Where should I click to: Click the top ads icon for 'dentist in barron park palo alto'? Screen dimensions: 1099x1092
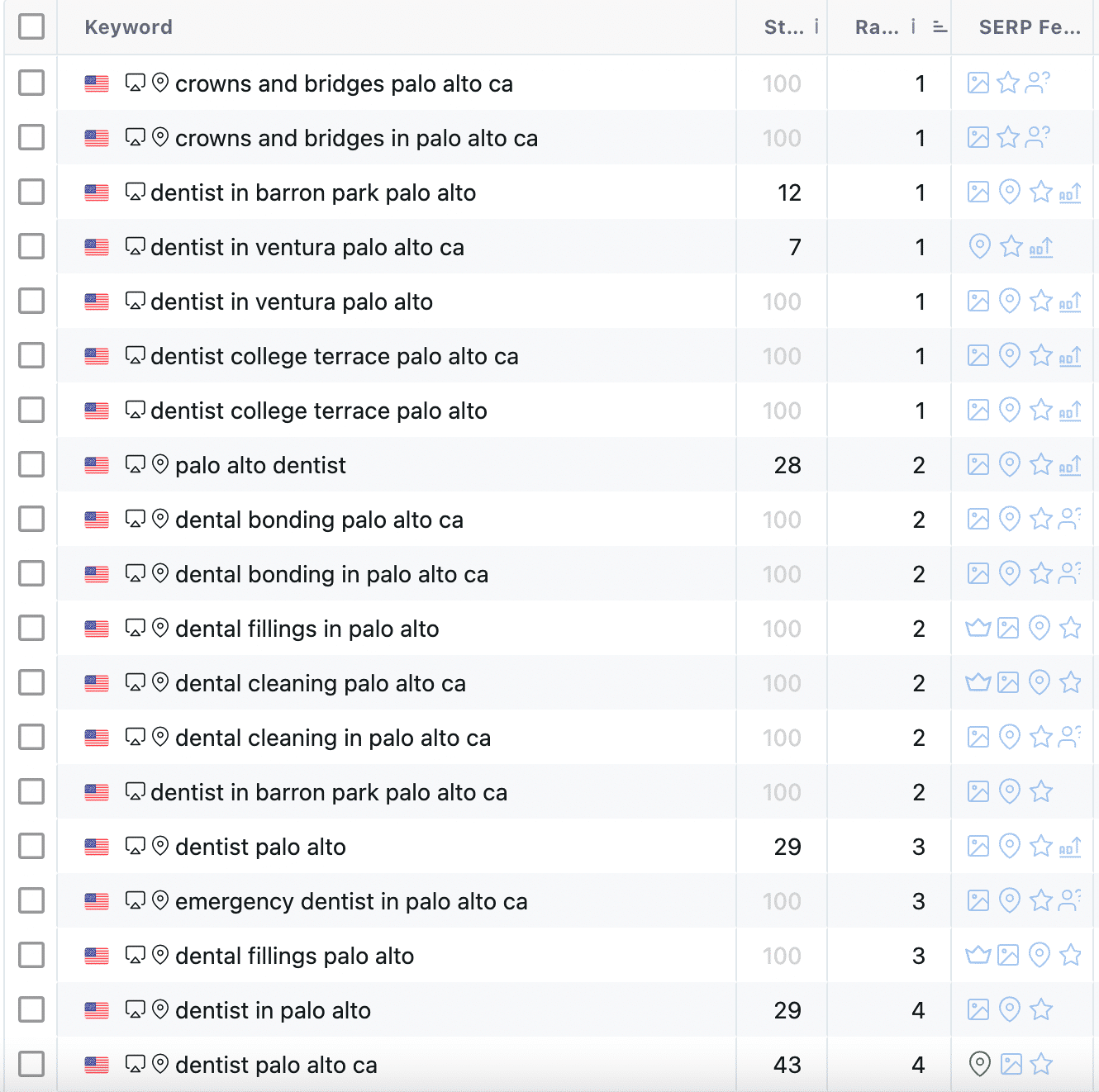[1070, 193]
